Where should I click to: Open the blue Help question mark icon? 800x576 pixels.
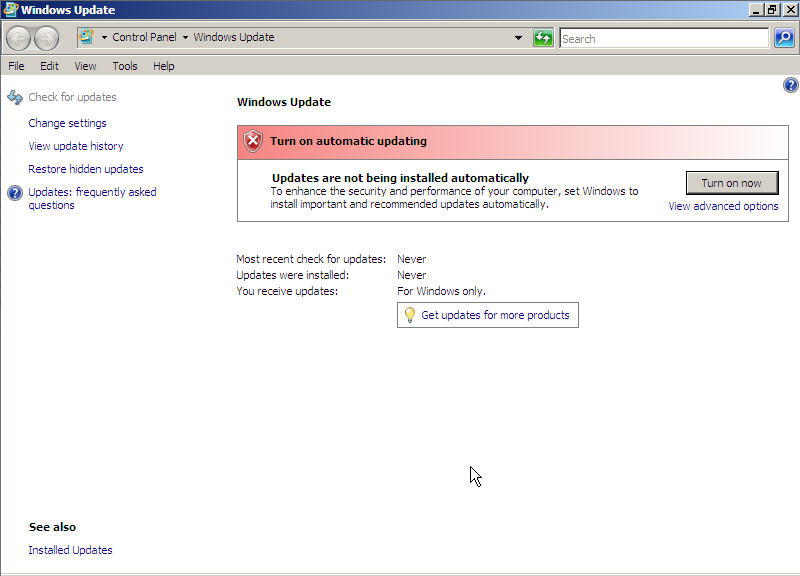790,85
